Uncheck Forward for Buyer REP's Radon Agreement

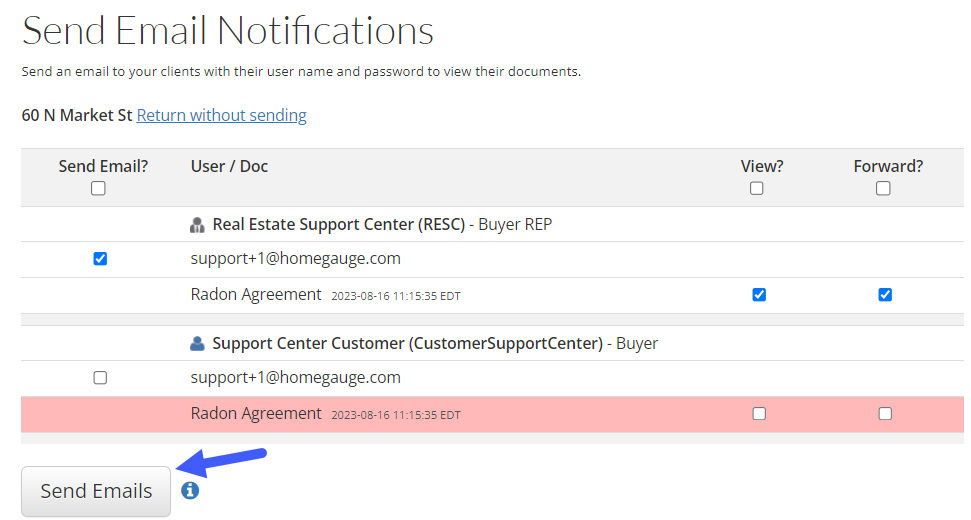coord(885,295)
